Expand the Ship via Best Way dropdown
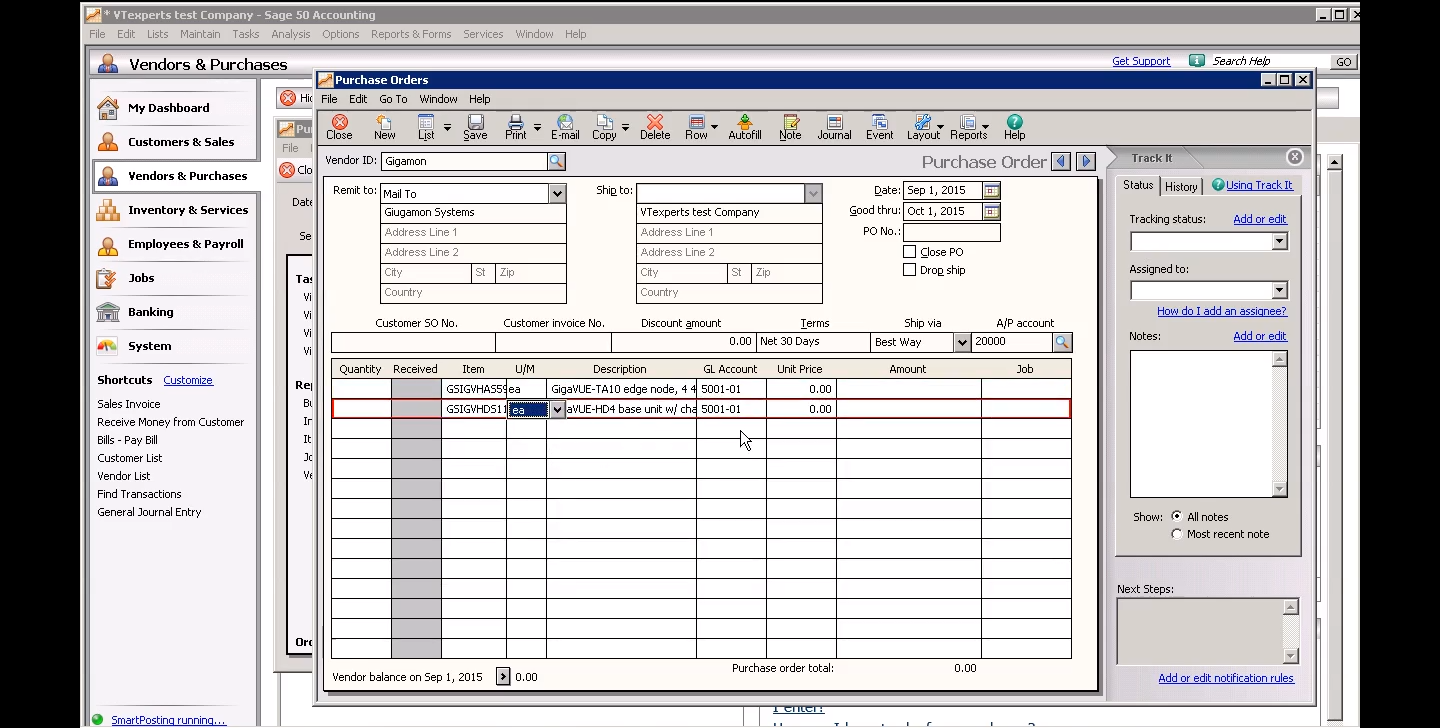The width and height of the screenshot is (1440, 728). (x=962, y=342)
